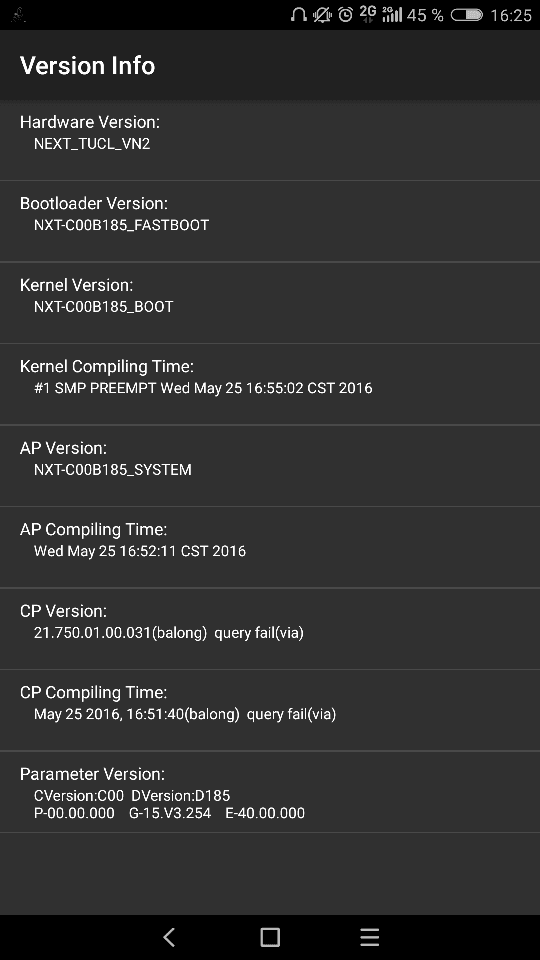Viewport: 540px width, 960px height.
Task: Tap the 2G network signal indicator
Action: [367, 15]
